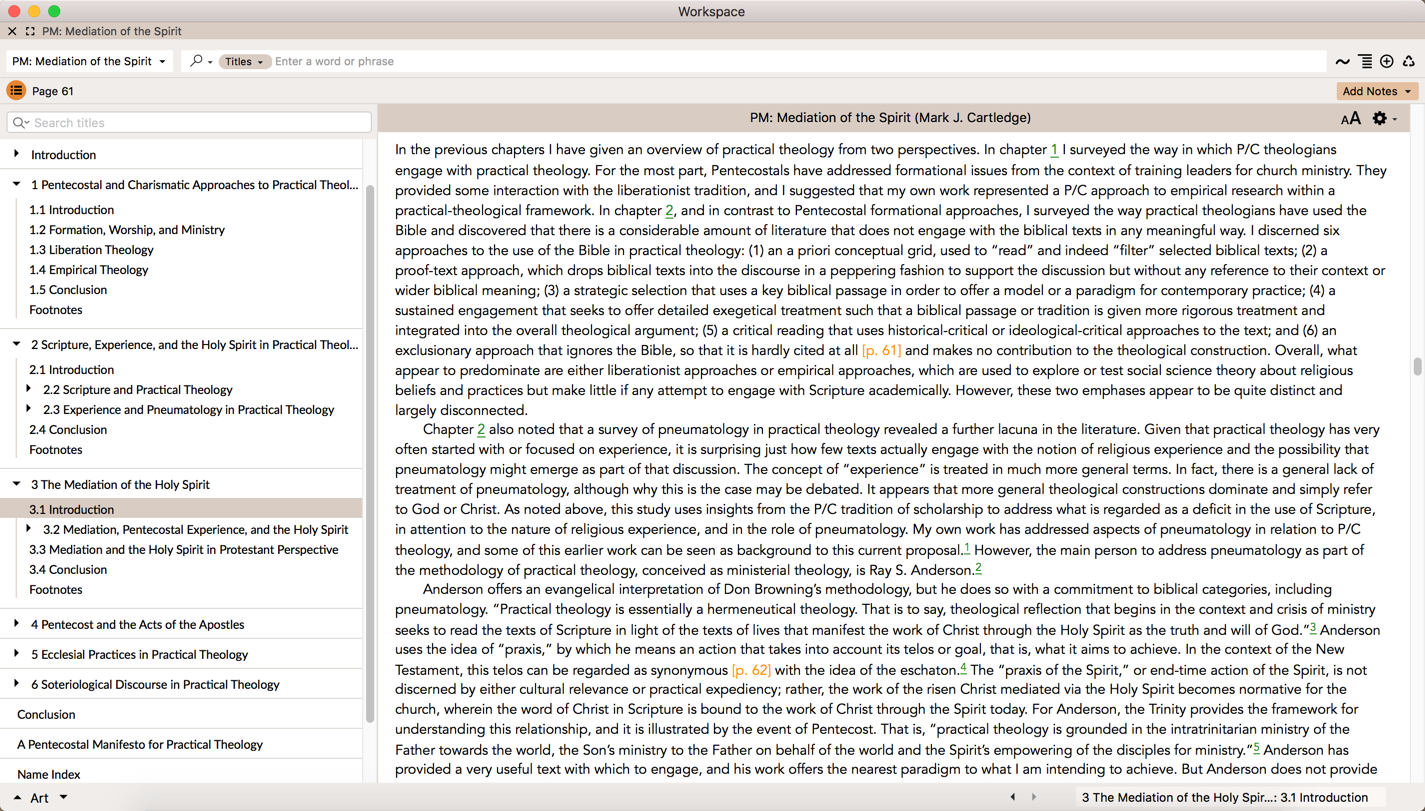Open the PM: Mediation of the Spirit module dropdown
The image size is (1425, 811).
click(x=89, y=61)
